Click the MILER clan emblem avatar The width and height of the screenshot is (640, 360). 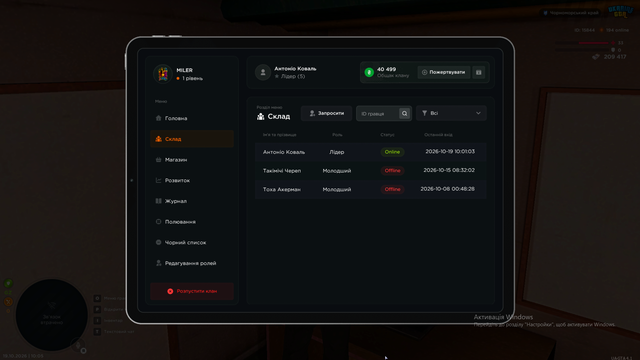[163, 74]
